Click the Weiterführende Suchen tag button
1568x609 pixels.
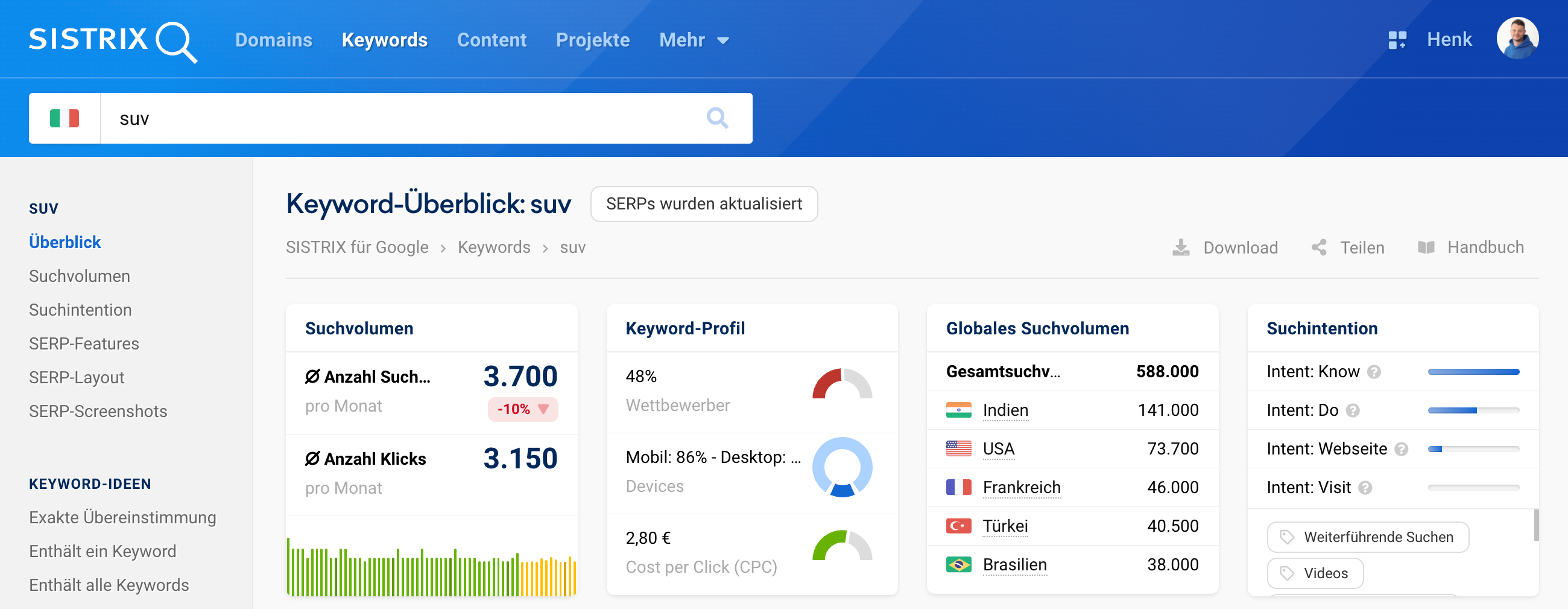tap(1368, 537)
